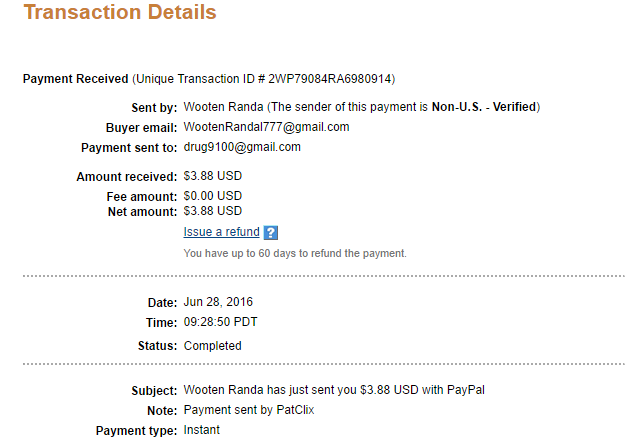Click the Completed status value
The width and height of the screenshot is (636, 448).
(x=212, y=346)
